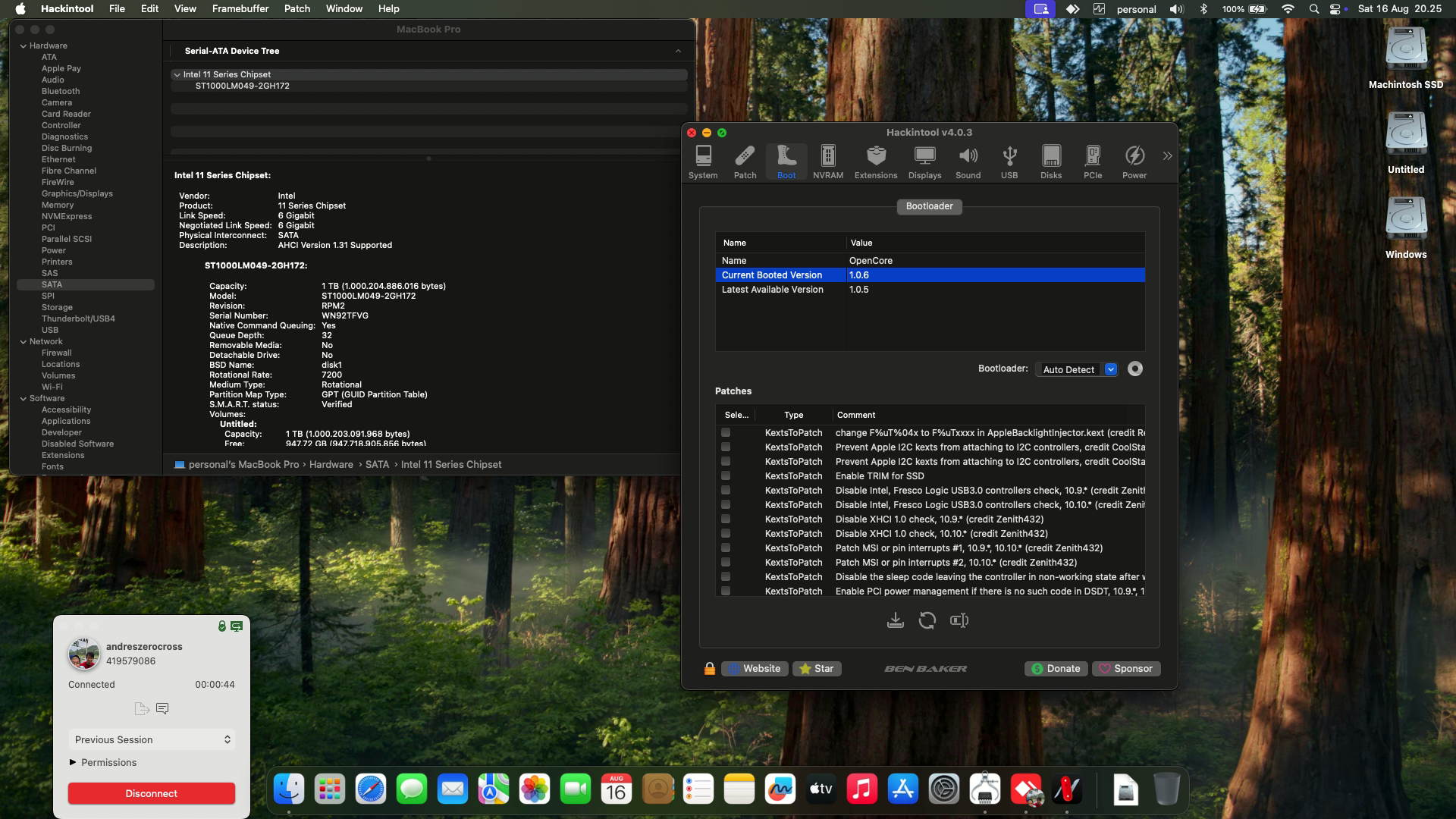Screen dimensions: 1456x819
Task: Open Spotlight search in the menu bar
Action: 1313,9
